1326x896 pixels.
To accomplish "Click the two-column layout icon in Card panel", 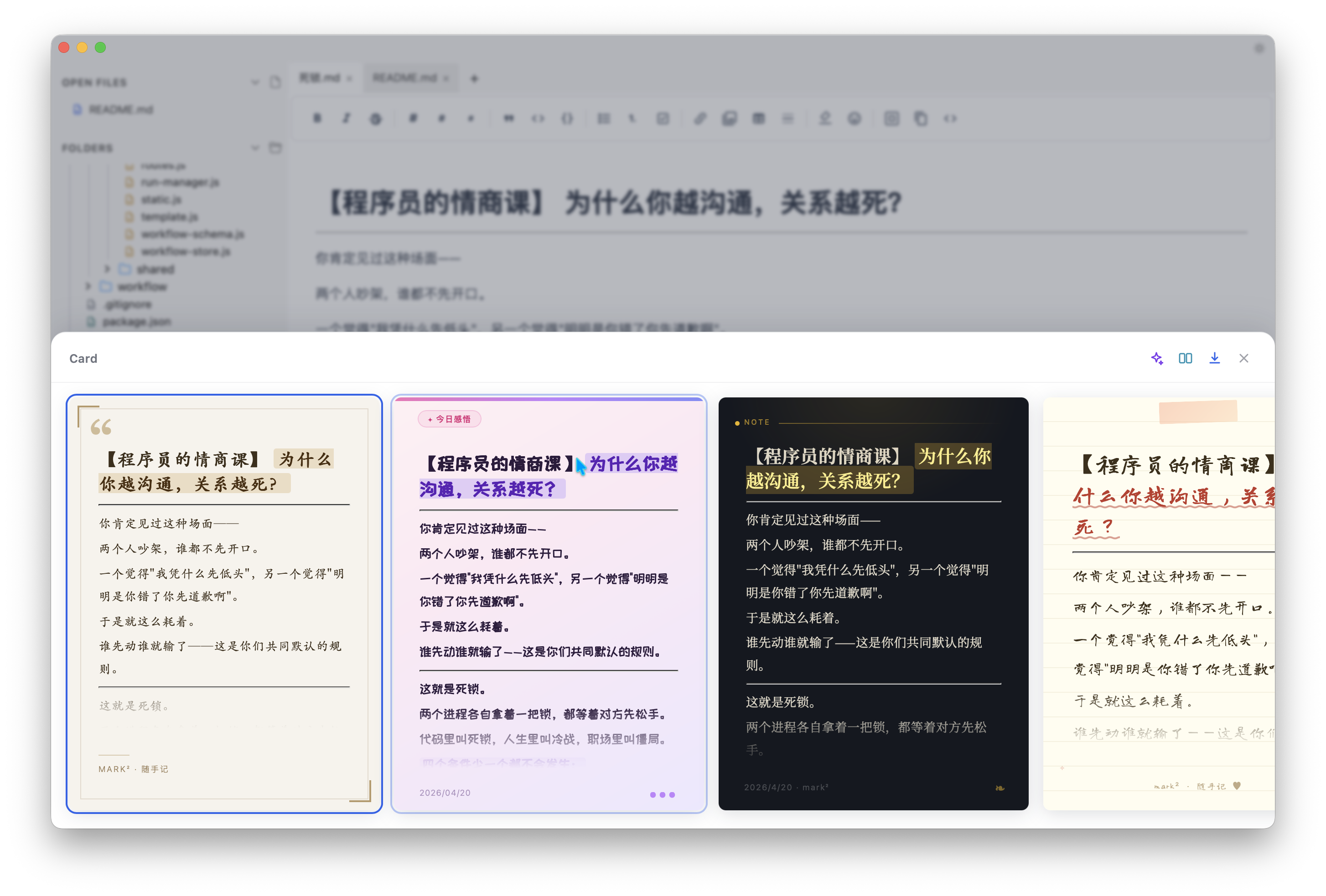I will click(1185, 358).
